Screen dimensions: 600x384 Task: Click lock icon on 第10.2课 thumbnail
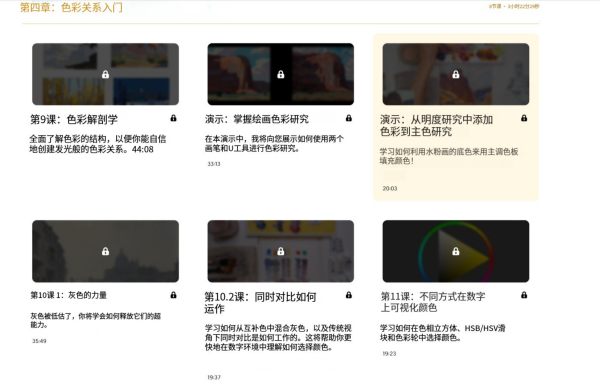280,251
